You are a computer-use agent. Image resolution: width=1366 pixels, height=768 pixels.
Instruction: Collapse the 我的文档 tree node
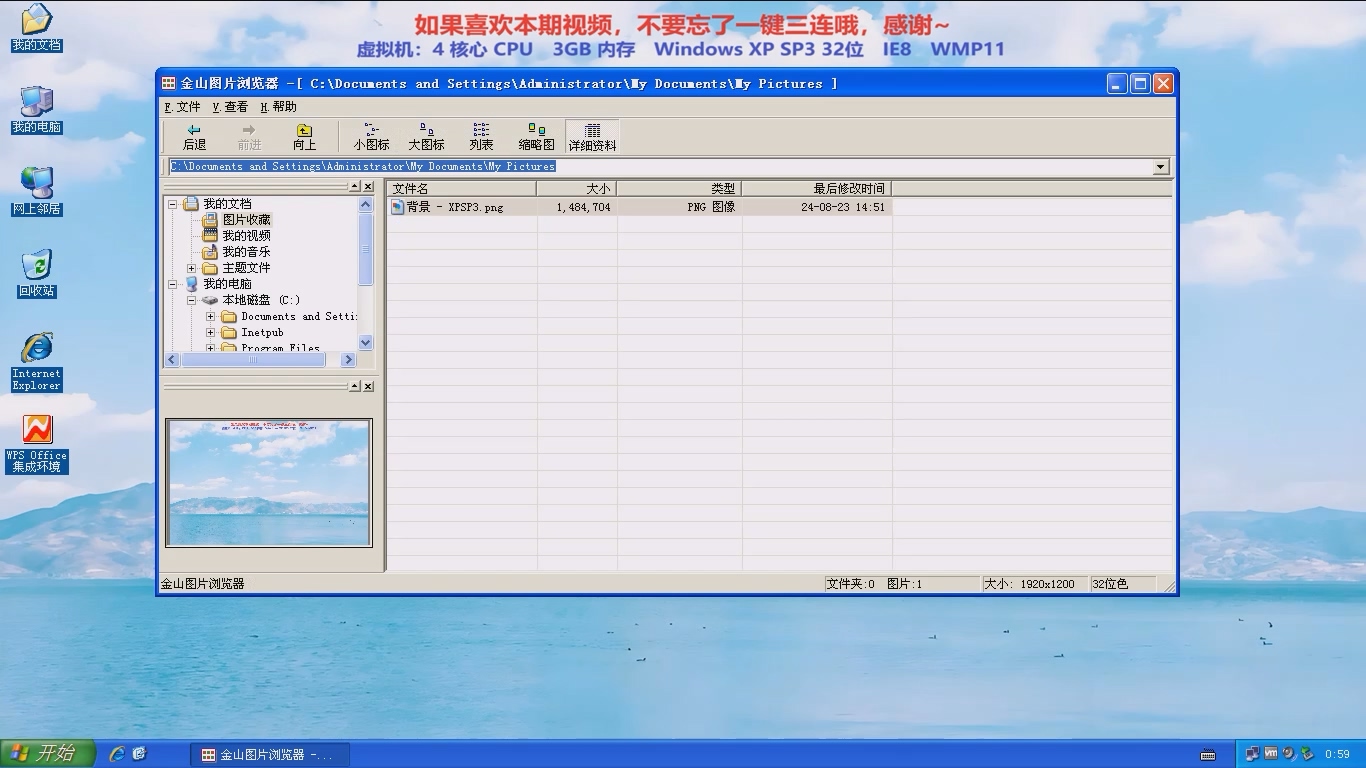172,204
